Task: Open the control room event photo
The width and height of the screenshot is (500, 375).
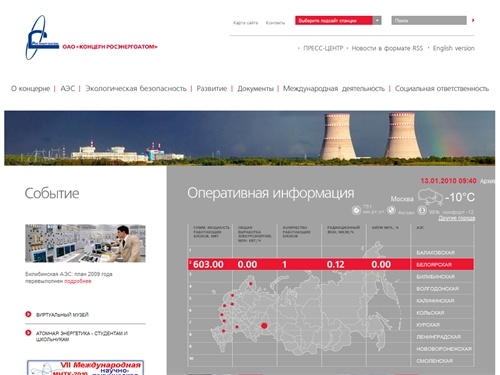Action: [85, 243]
